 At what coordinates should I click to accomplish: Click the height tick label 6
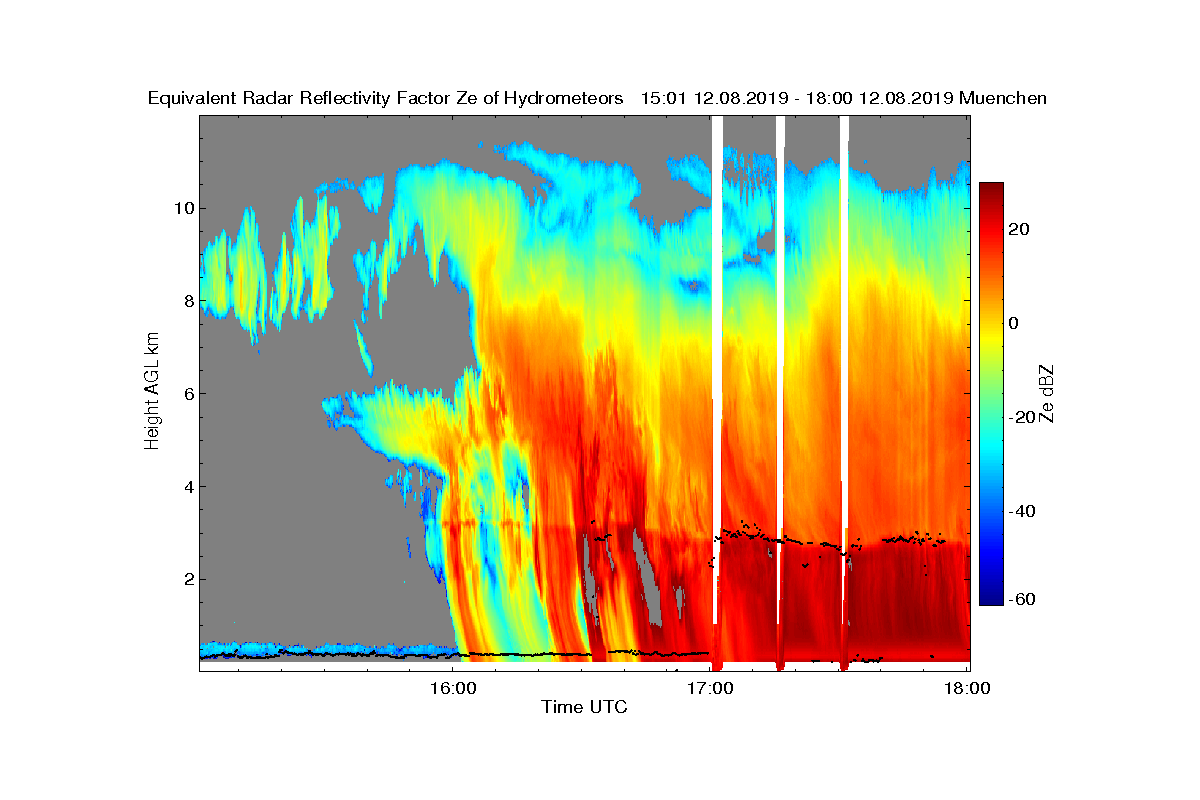[188, 393]
